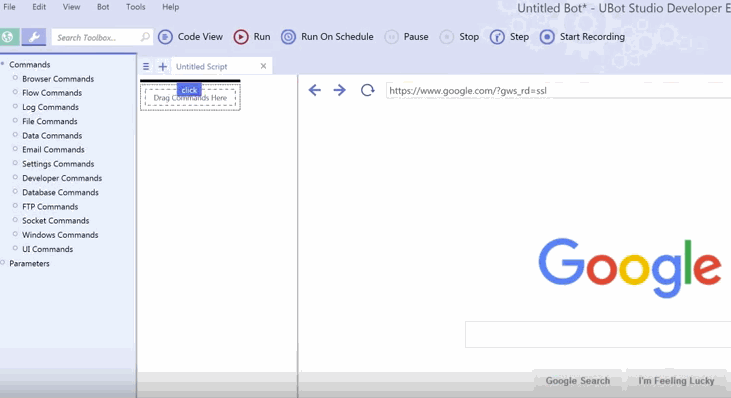Click the Pause button
This screenshot has height=398, width=731.
tap(407, 37)
